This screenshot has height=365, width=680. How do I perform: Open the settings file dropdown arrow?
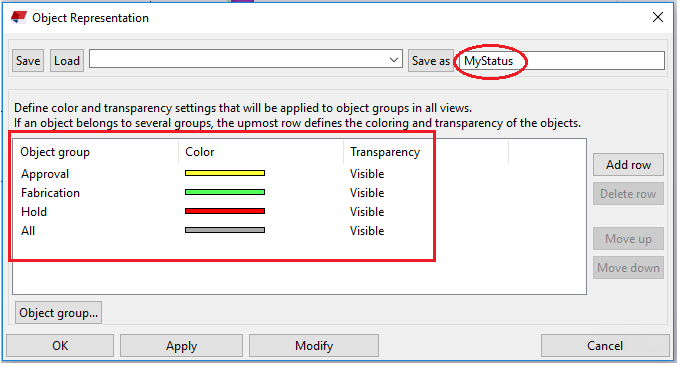pos(394,60)
